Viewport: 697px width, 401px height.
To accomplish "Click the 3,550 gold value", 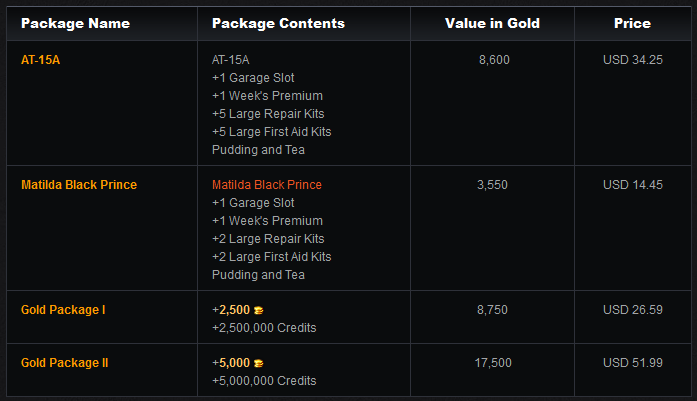I will pos(494,185).
